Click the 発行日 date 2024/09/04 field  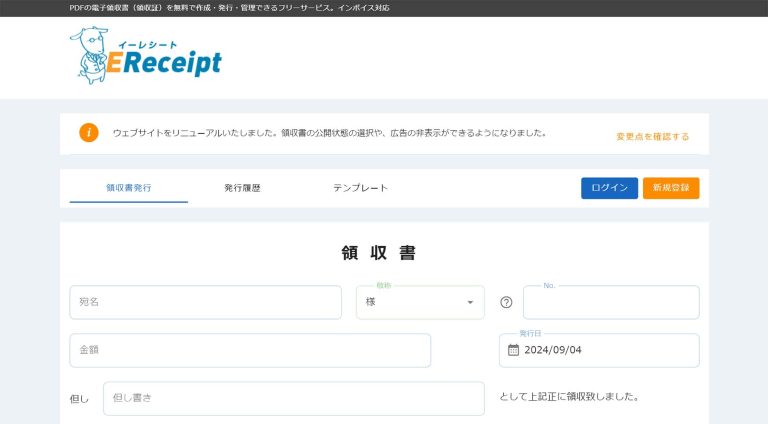pos(599,351)
